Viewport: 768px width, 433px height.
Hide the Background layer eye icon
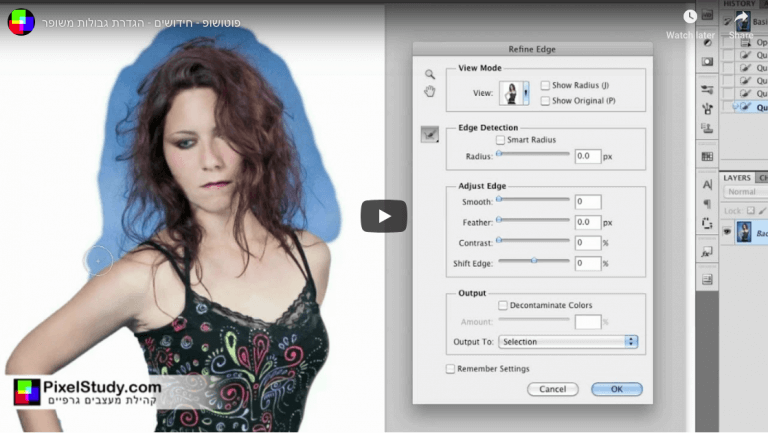pos(727,232)
